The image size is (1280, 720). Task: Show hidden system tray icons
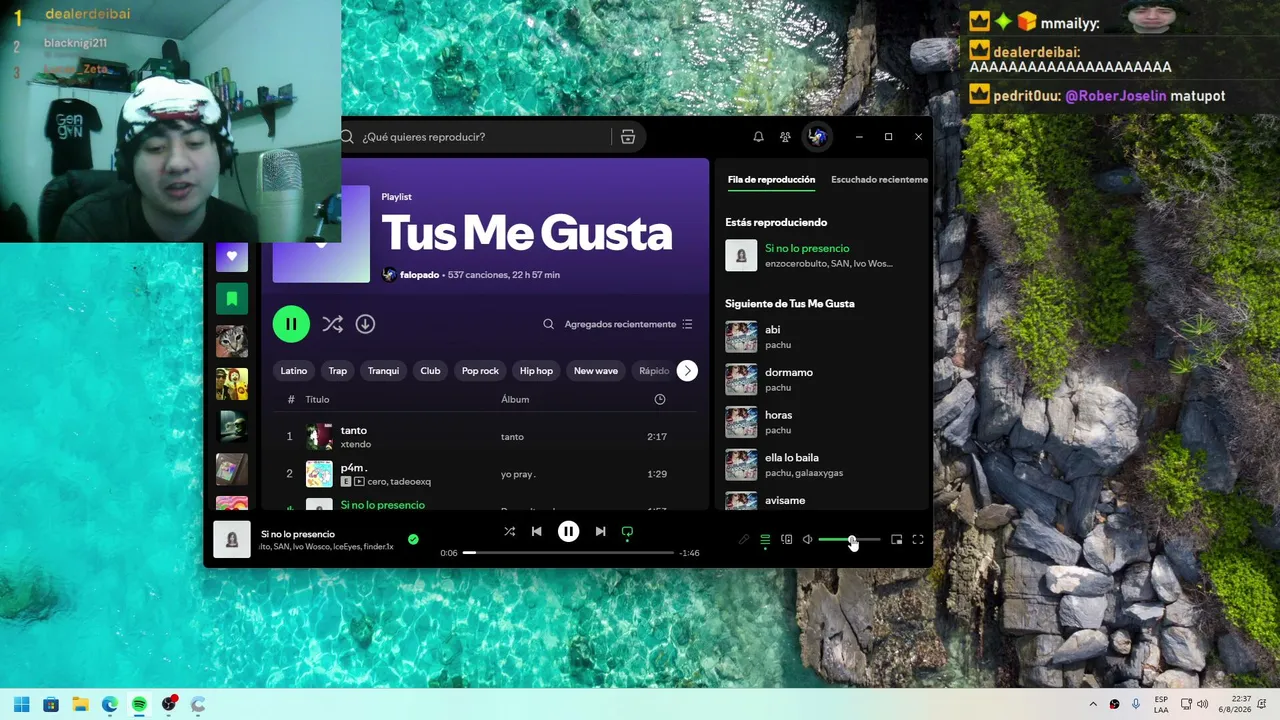coord(1093,705)
